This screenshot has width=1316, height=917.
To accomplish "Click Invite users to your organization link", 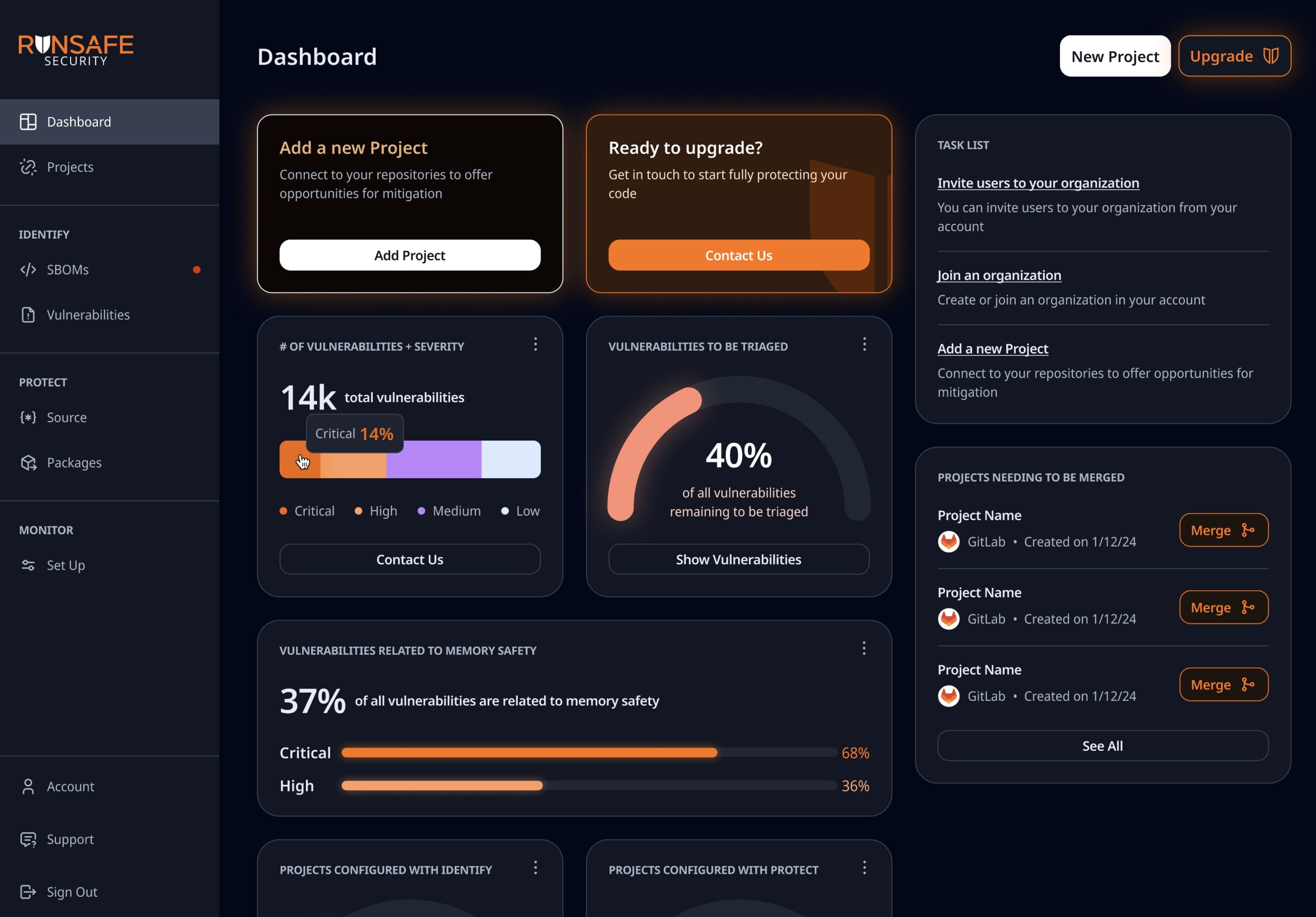I will (1038, 182).
